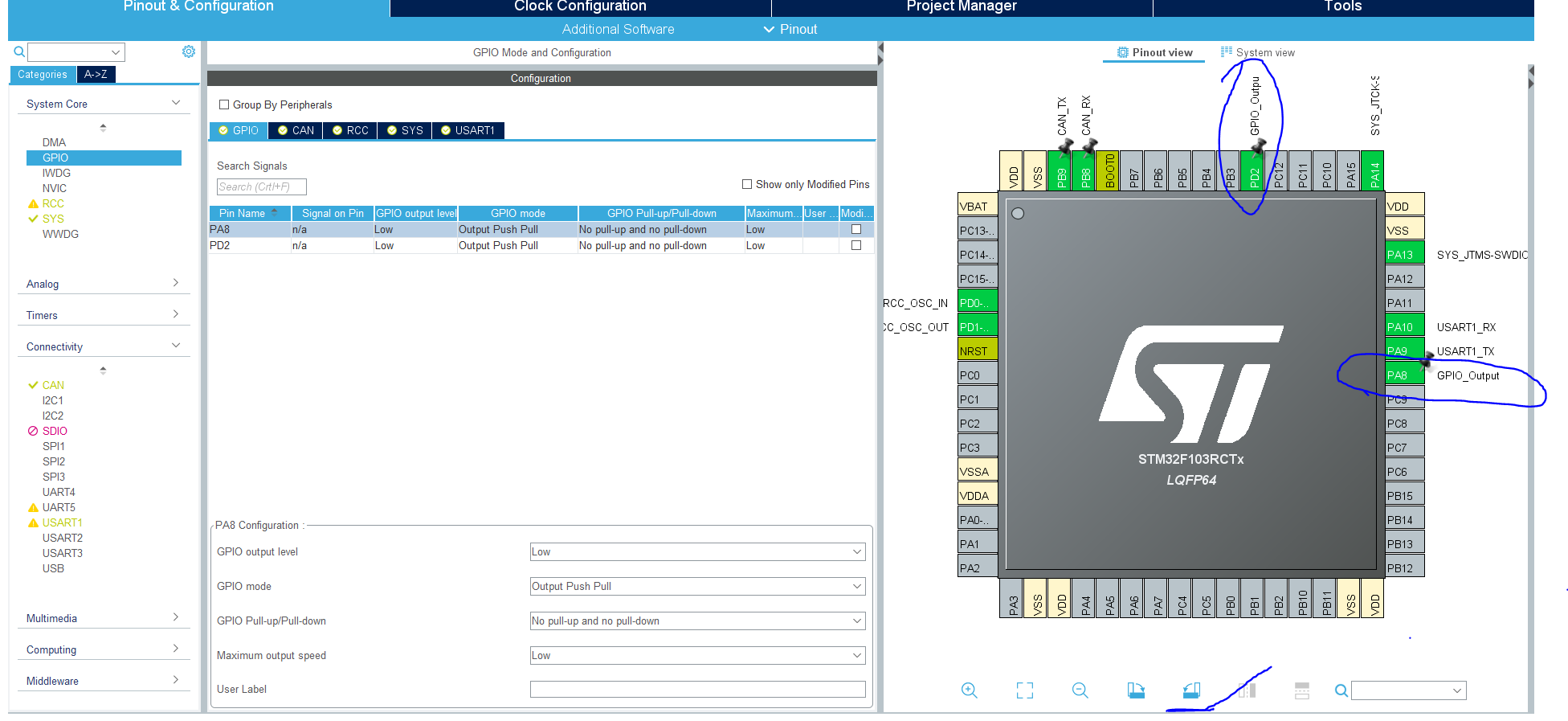This screenshot has width=1568, height=721.
Task: Open the settings gear in categories panel
Action: coord(189,51)
